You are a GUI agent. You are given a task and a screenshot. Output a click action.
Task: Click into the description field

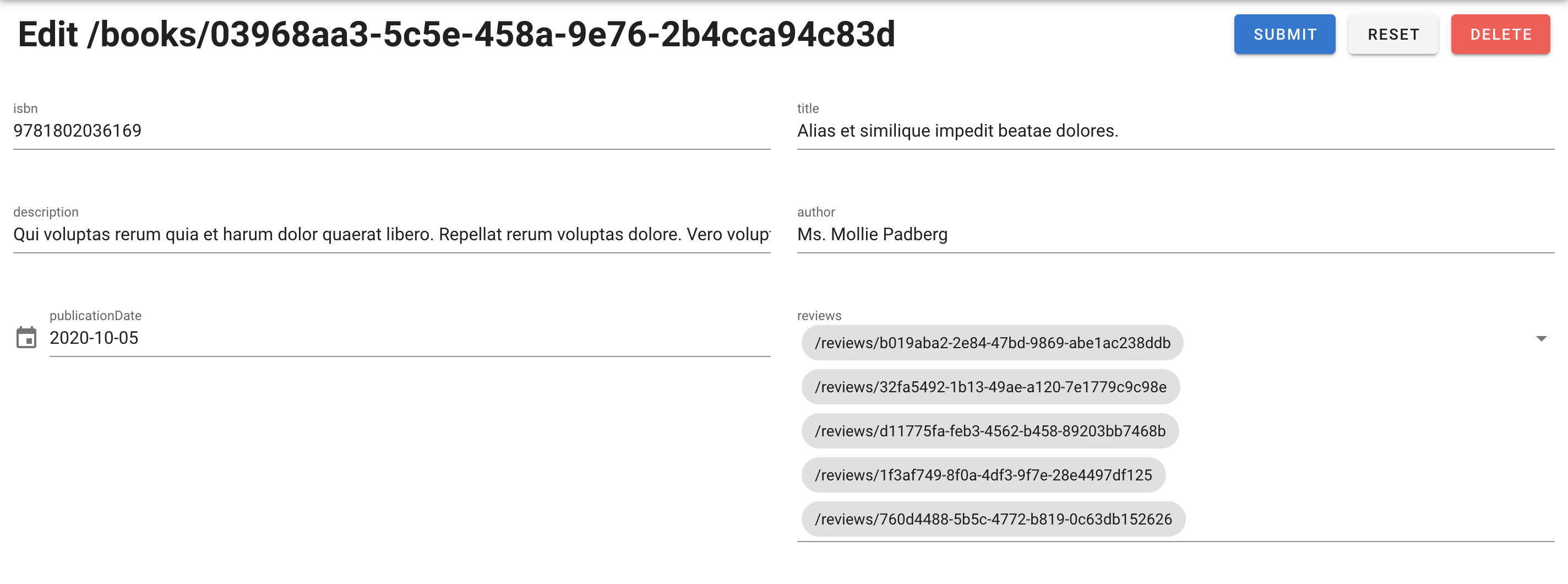pyautogui.click(x=391, y=234)
